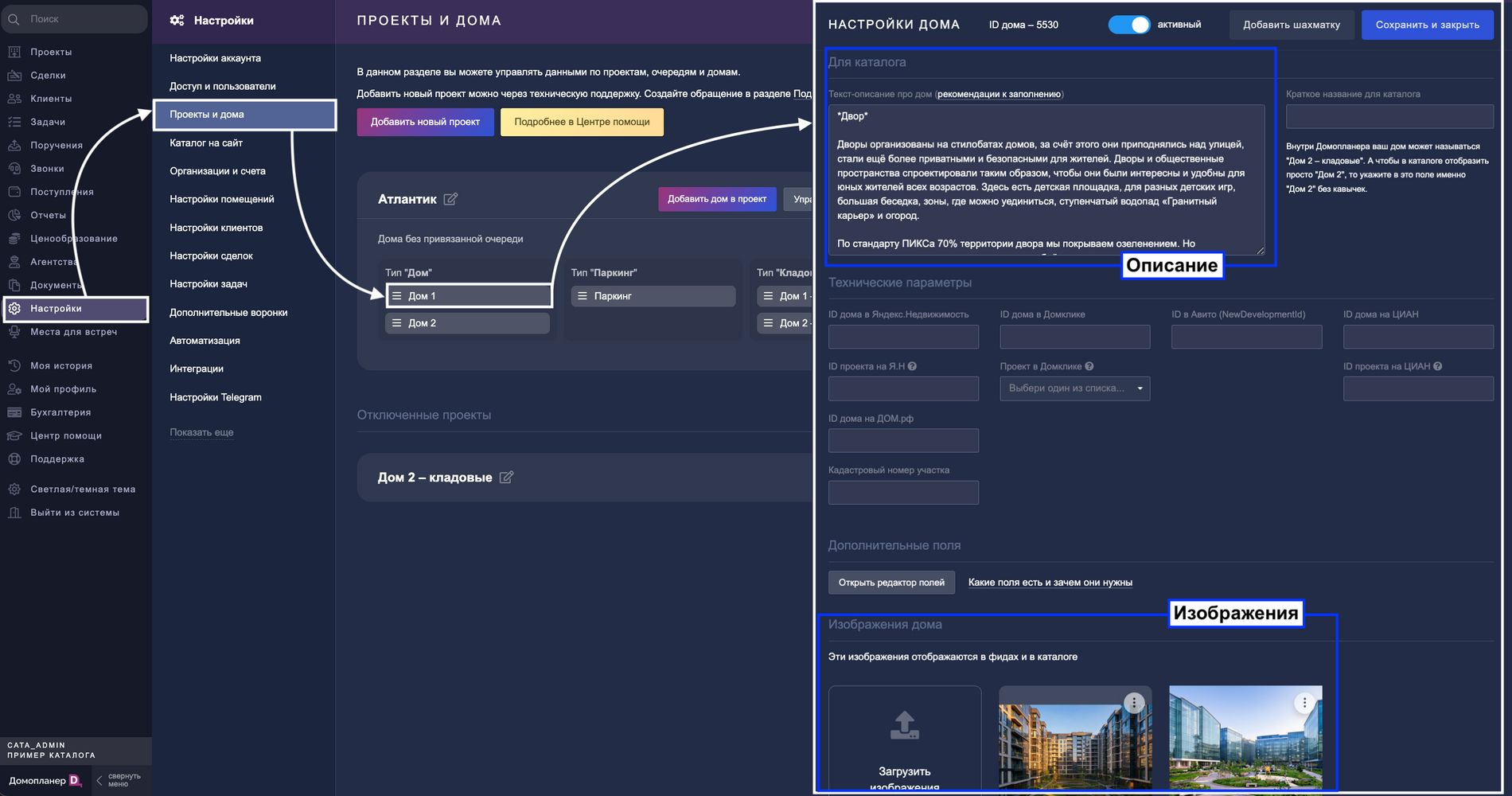Click the Клиенты icon in the left sidebar
1512x796 pixels.
pos(14,99)
